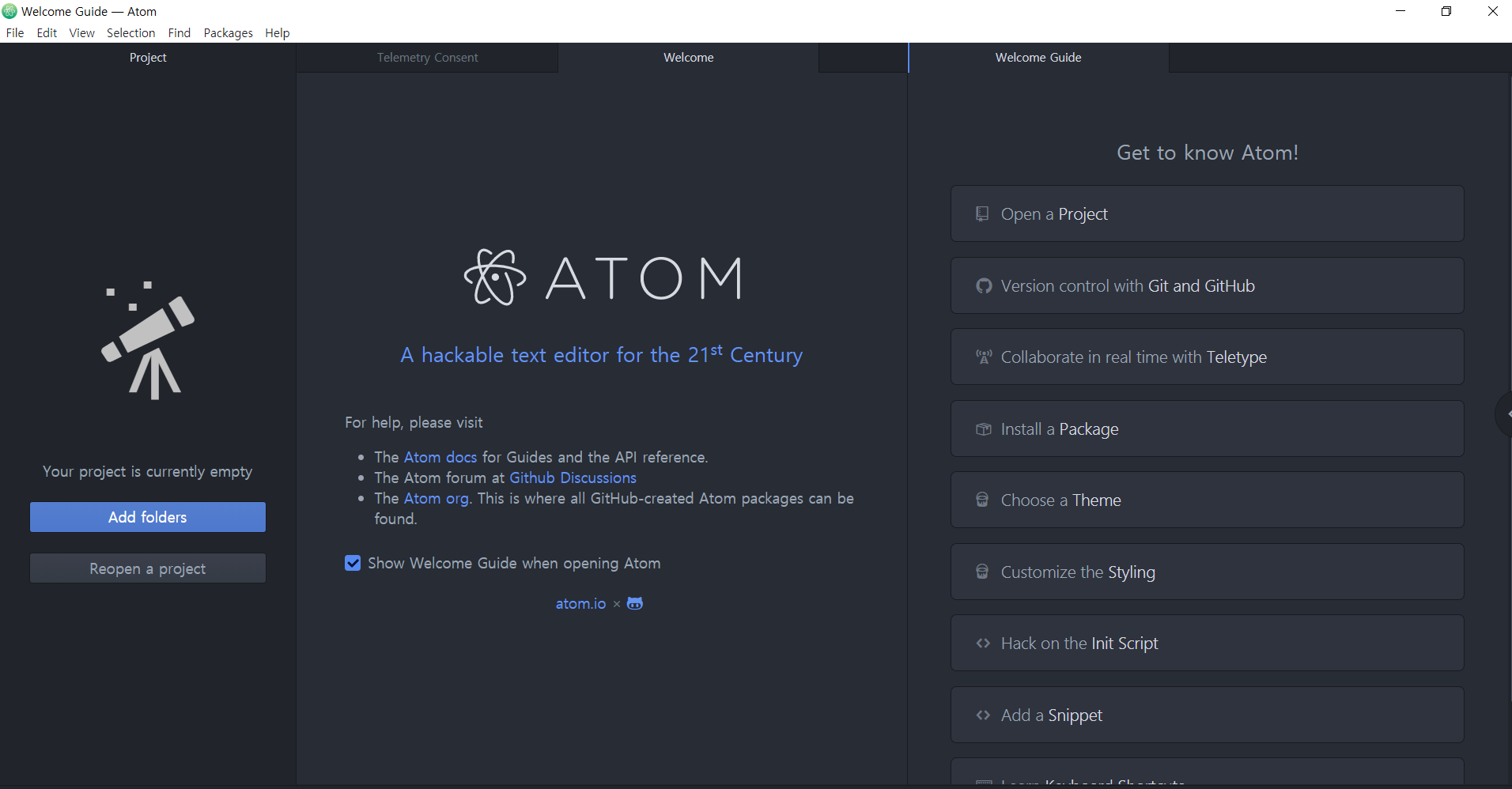The height and width of the screenshot is (789, 1512).
Task: Expand the Choose a Theme card
Action: 1207,500
